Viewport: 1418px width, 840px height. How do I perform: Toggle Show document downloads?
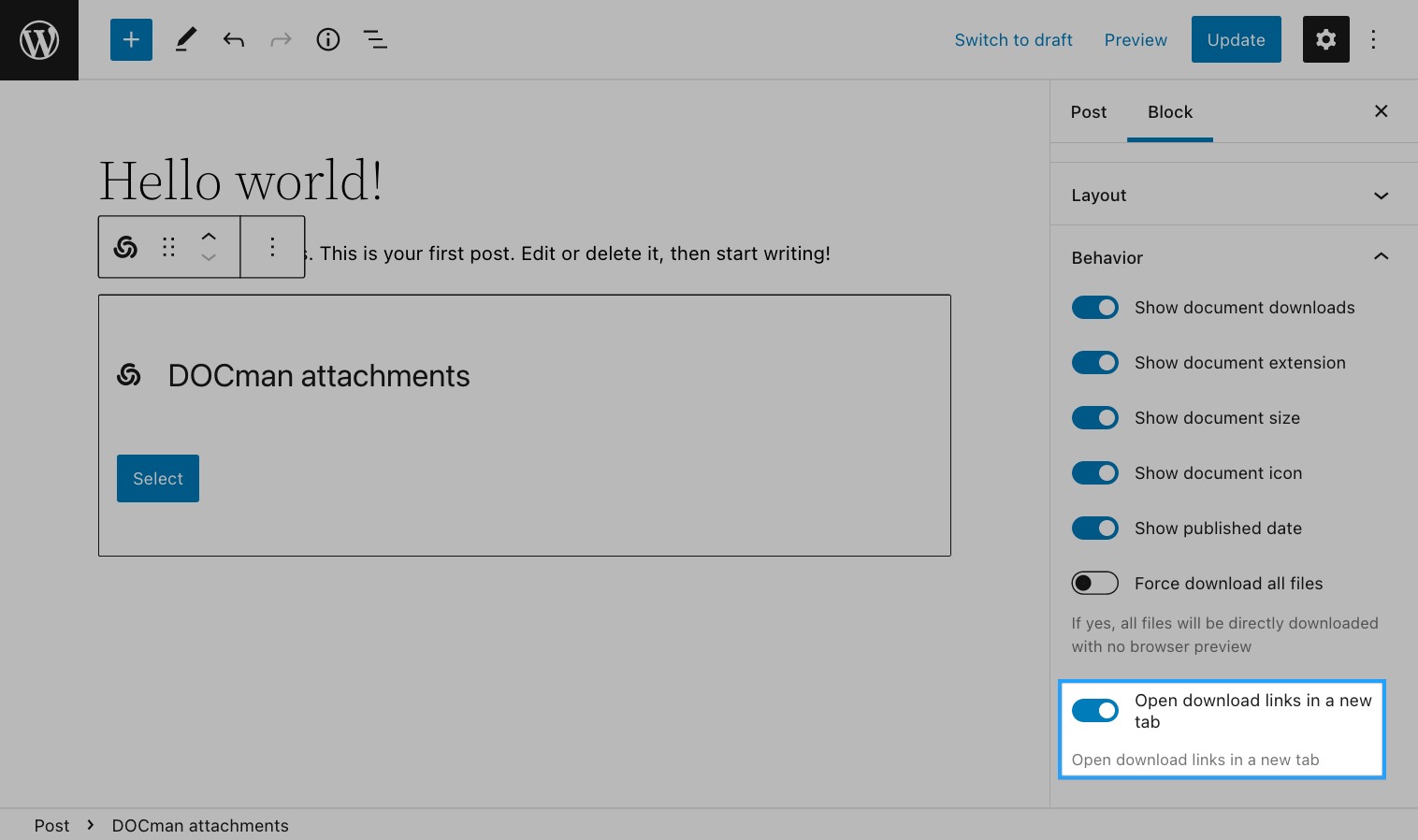point(1094,308)
